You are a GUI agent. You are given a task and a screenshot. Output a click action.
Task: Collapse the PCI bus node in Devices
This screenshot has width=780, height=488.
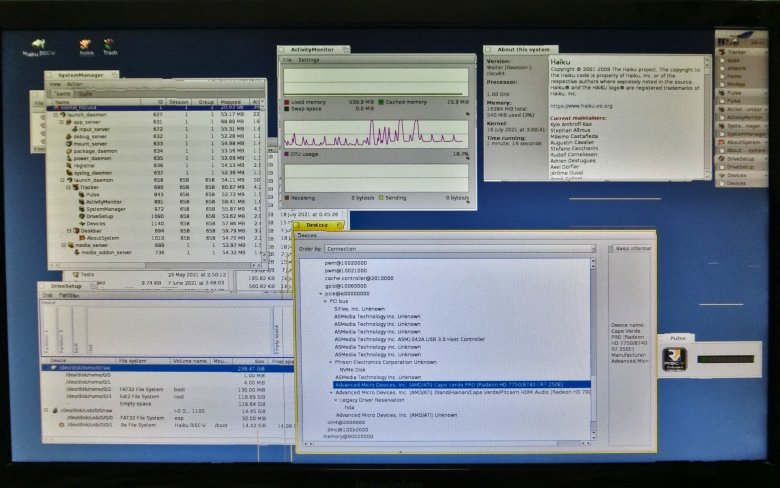coord(325,301)
